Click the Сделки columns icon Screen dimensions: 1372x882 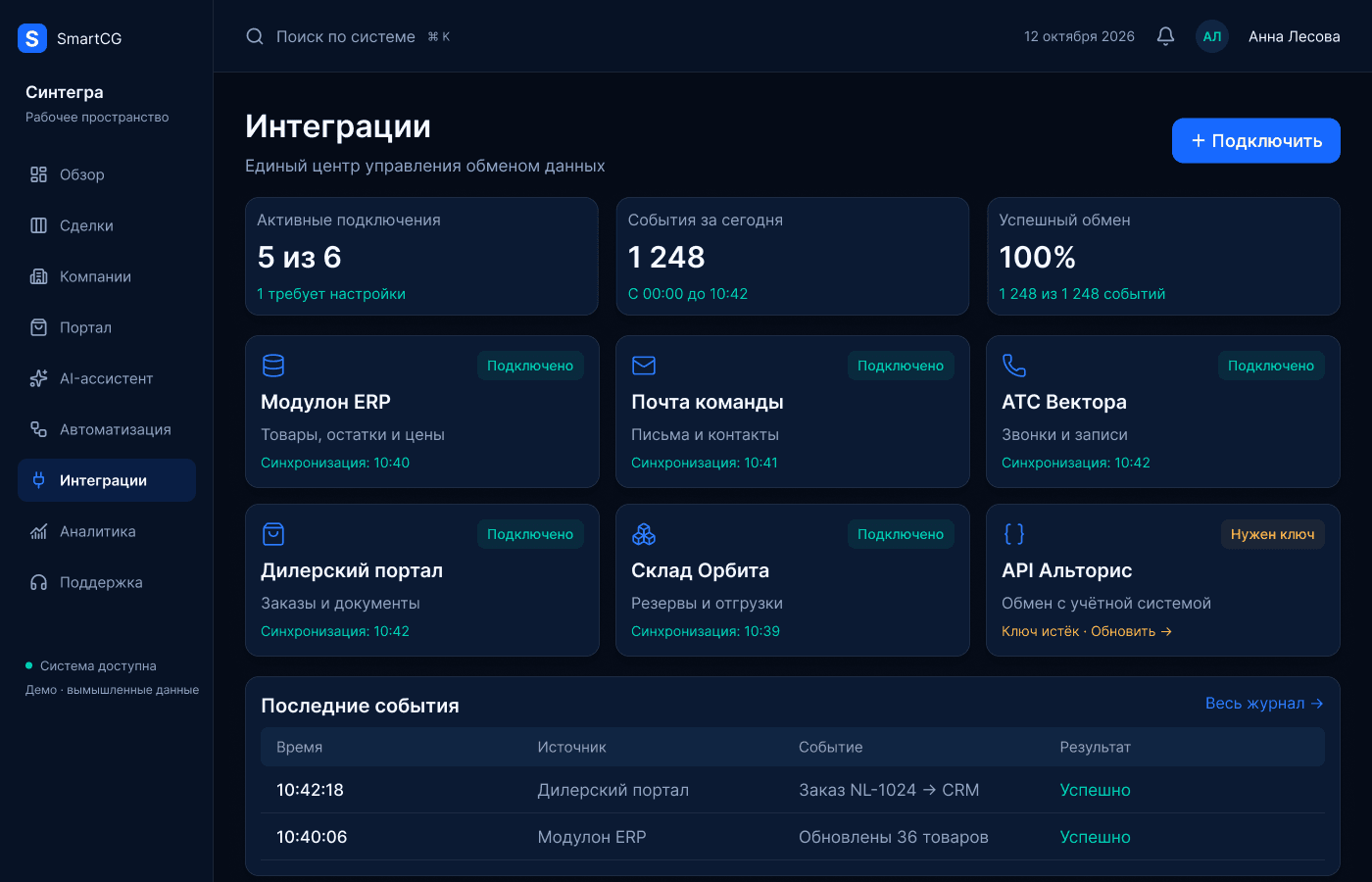[38, 225]
